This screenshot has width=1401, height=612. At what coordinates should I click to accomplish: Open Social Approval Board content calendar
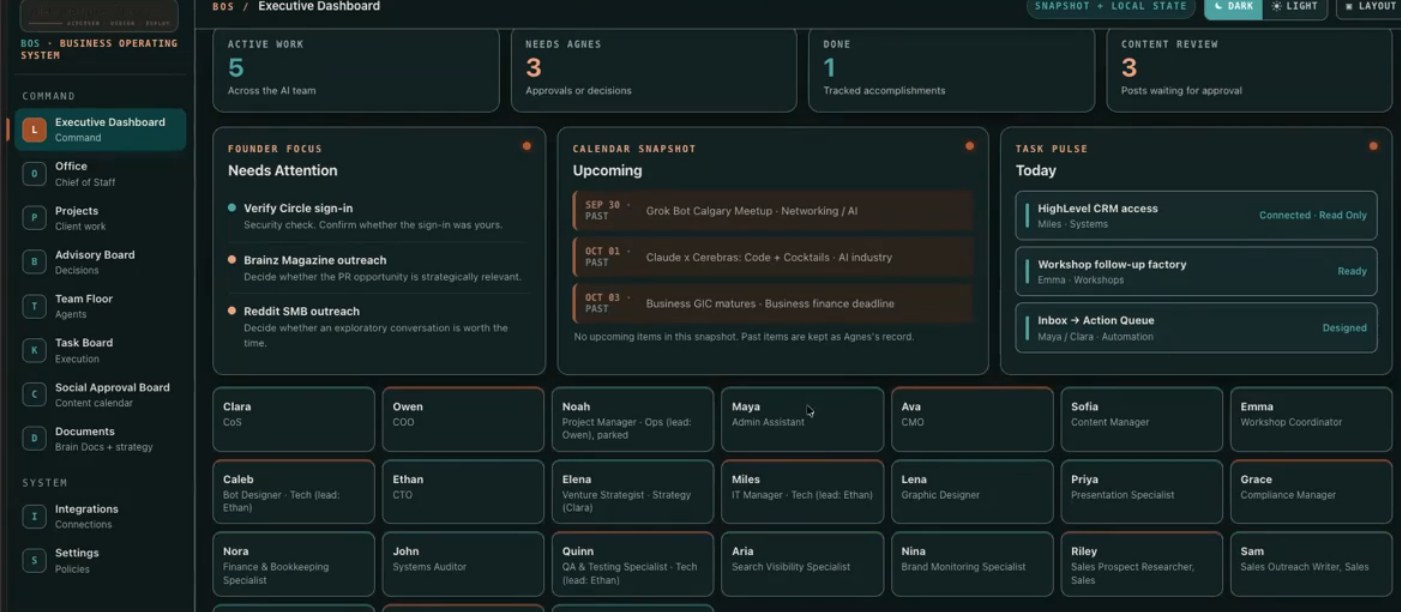click(x=100, y=395)
